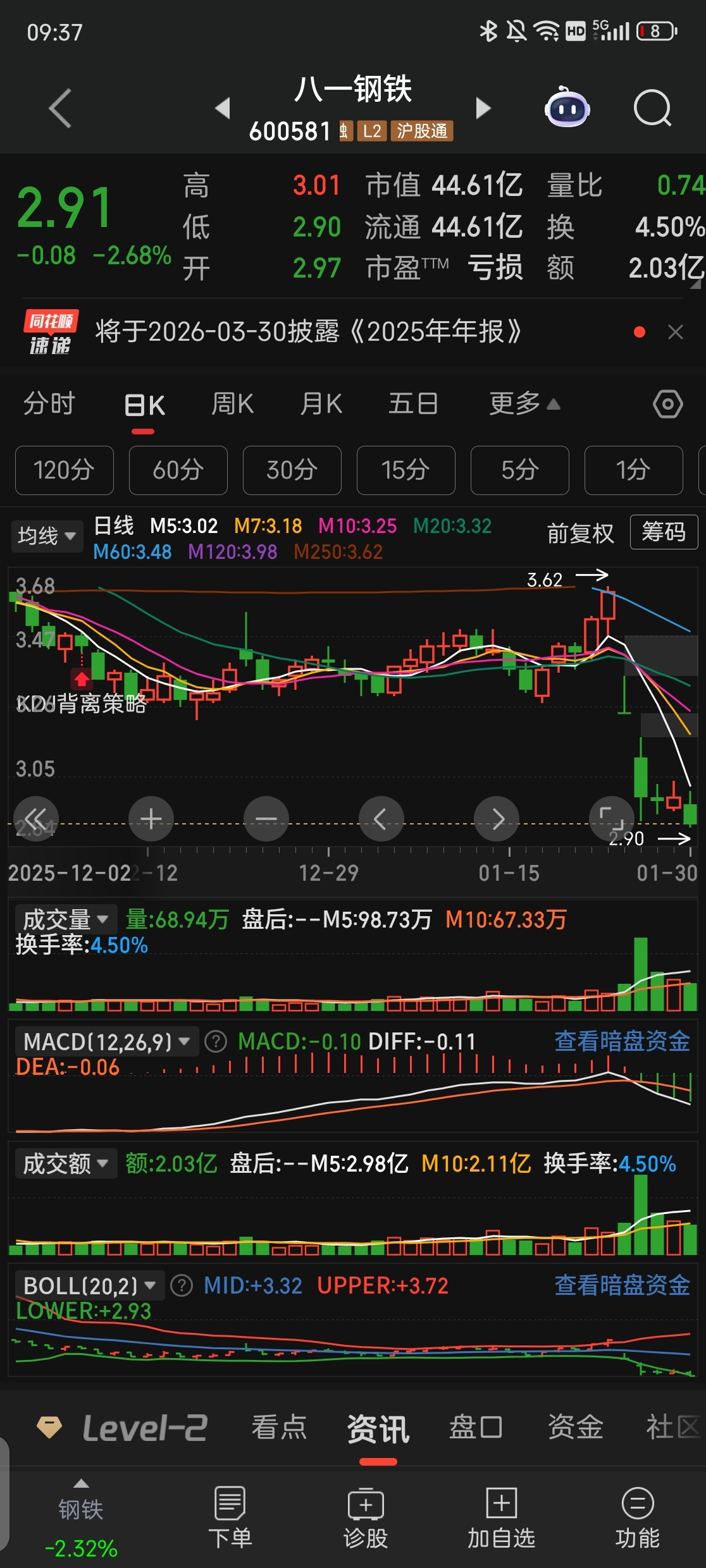Open chart settings hexagon icon
Screen dimensions: 706x1568
point(668,403)
